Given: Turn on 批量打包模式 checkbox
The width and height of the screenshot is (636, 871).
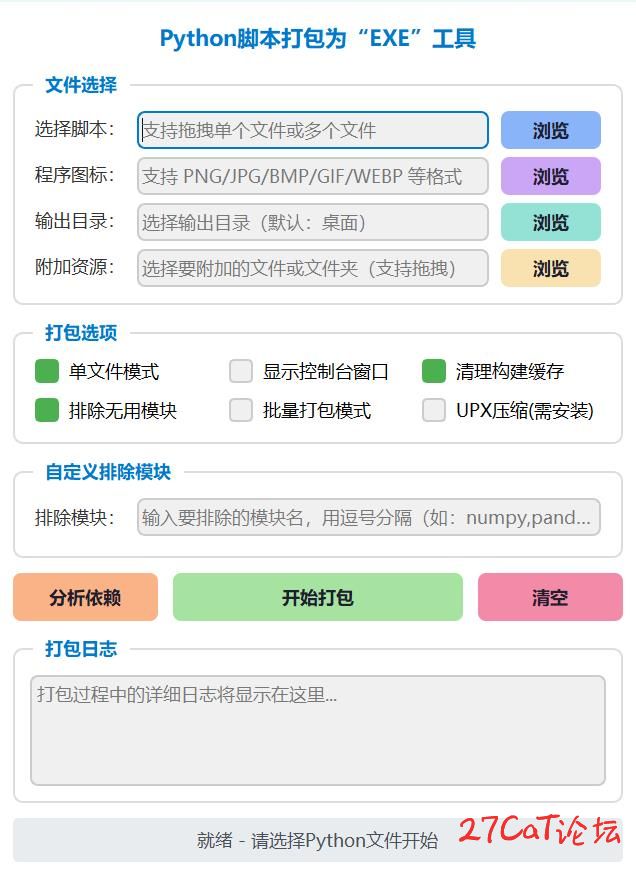Looking at the screenshot, I should click(241, 410).
